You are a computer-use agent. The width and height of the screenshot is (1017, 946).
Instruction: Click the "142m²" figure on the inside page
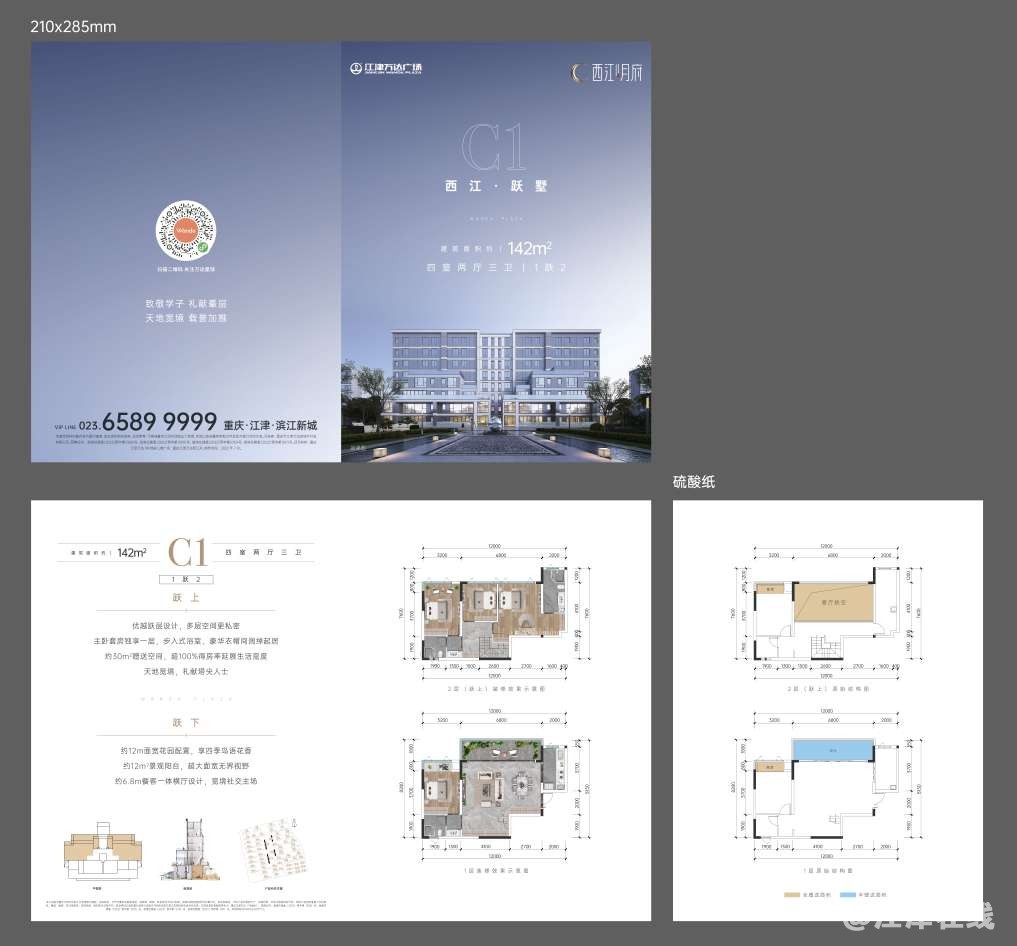click(x=132, y=552)
